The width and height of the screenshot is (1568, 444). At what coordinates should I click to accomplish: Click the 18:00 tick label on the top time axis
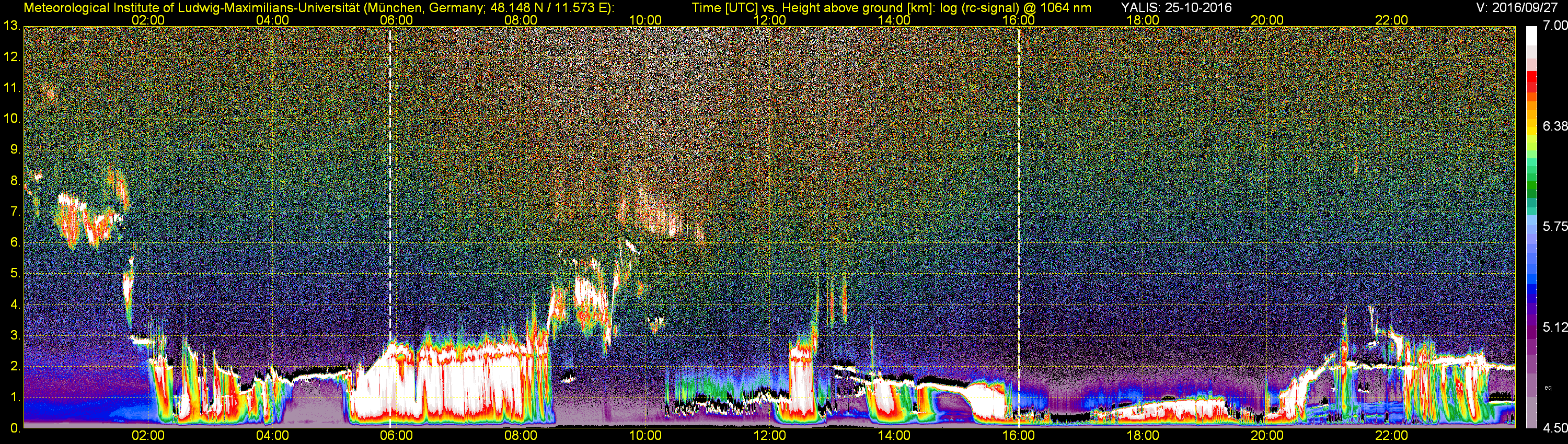pyautogui.click(x=1143, y=20)
